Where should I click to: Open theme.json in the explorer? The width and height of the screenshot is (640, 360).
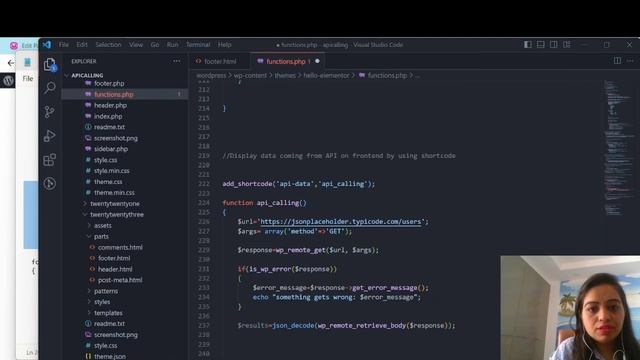pyautogui.click(x=110, y=356)
